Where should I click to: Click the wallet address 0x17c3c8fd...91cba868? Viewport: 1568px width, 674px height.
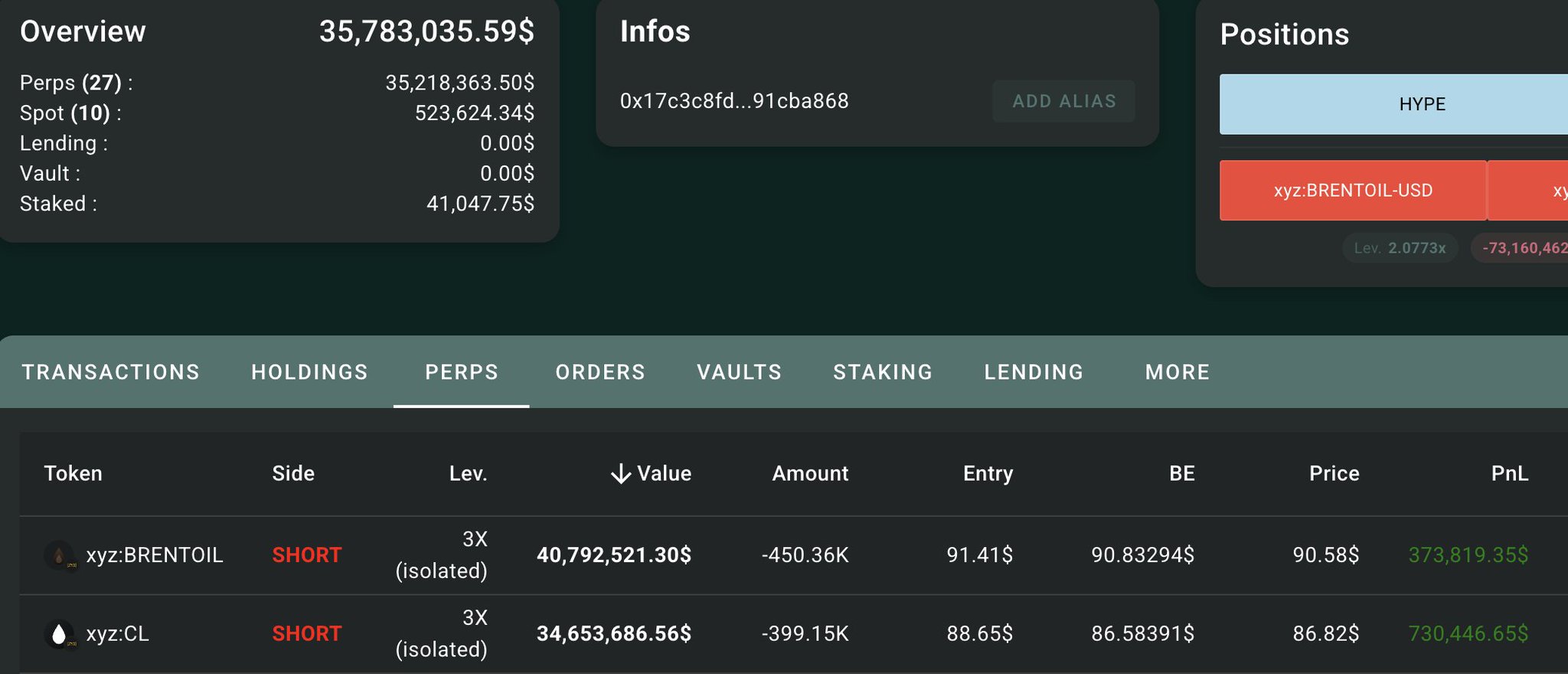[x=734, y=101]
